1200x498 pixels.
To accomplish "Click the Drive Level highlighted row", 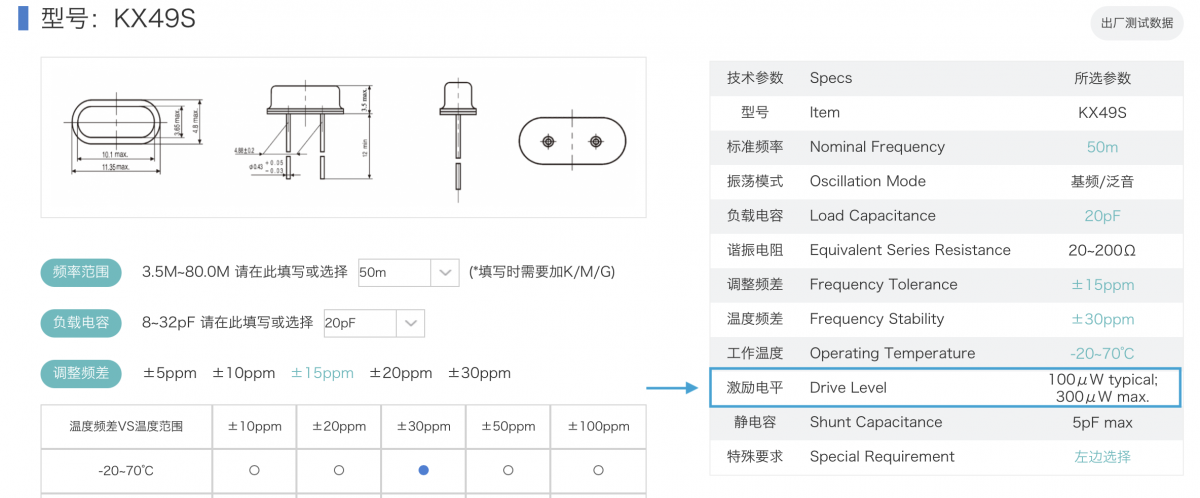I will [x=944, y=388].
